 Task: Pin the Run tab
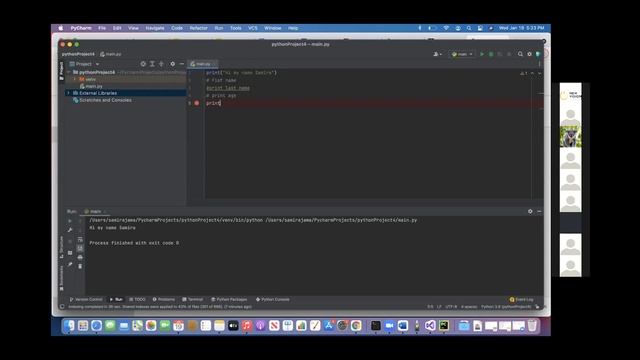tap(70, 264)
